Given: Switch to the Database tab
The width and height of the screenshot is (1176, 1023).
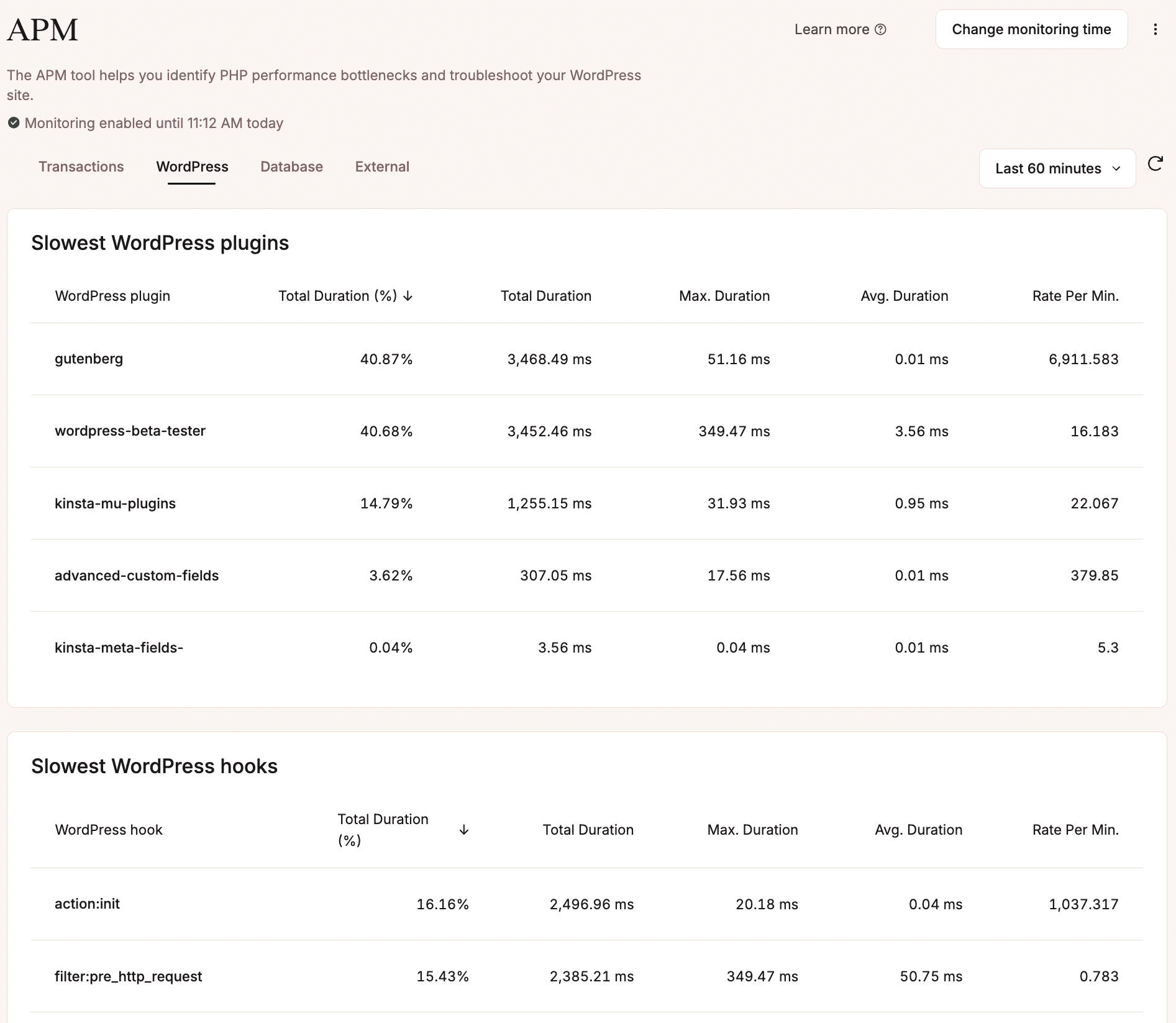Looking at the screenshot, I should coord(291,167).
